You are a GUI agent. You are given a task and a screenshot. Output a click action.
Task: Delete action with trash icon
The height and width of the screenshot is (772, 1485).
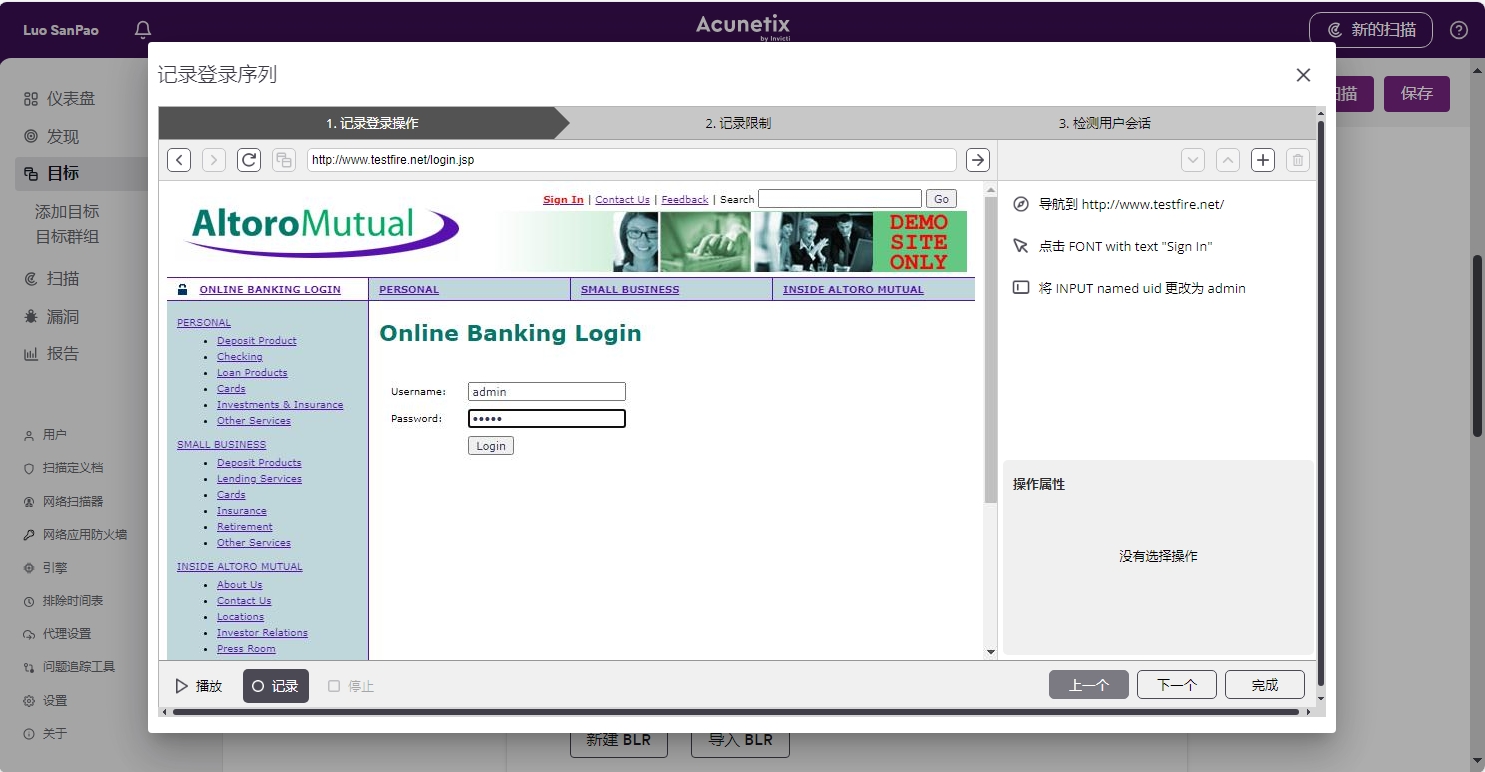1298,159
